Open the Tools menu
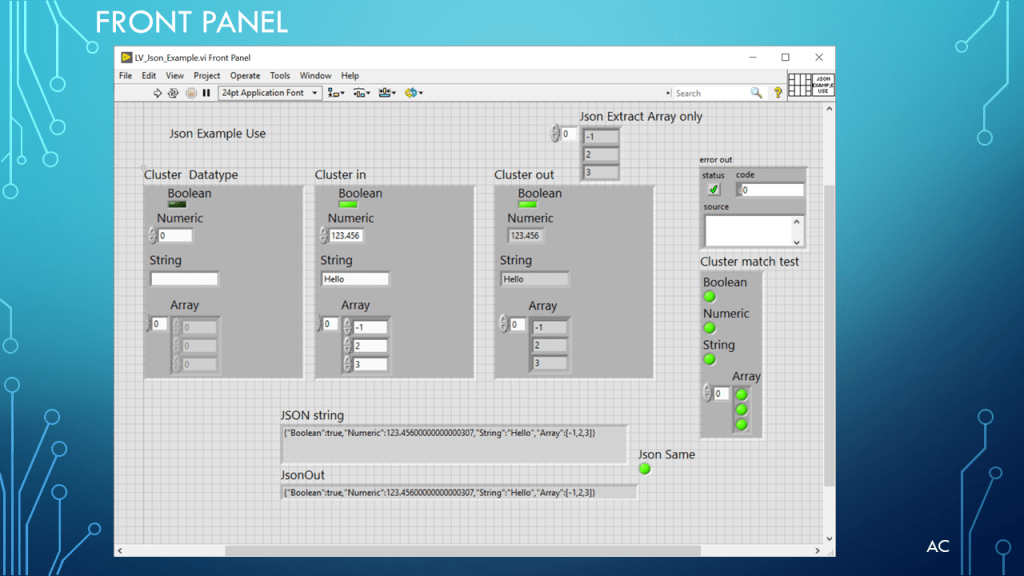Image resolution: width=1024 pixels, height=576 pixels. click(x=280, y=76)
